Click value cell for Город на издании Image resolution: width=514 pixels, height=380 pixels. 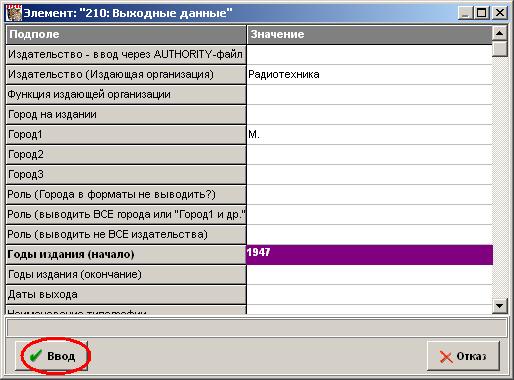(369, 114)
